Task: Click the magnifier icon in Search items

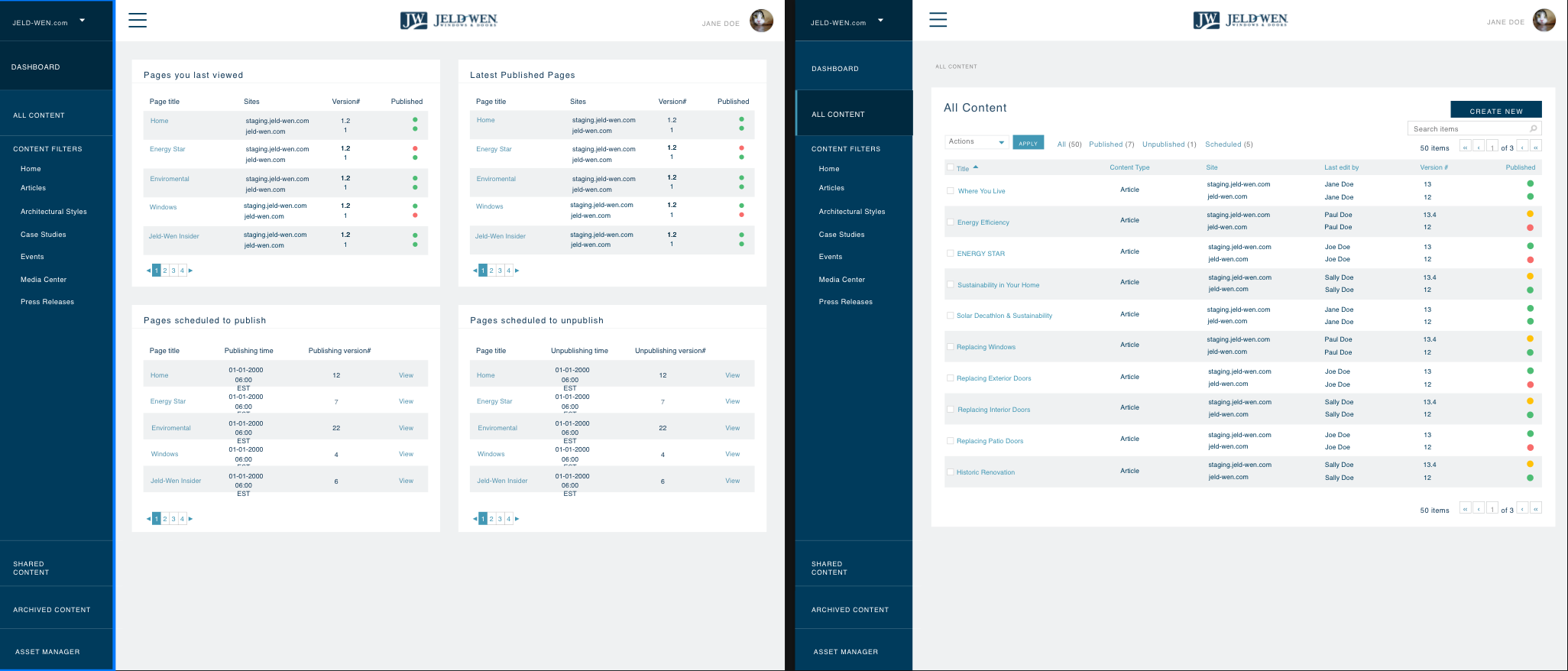Action: pos(1533,128)
